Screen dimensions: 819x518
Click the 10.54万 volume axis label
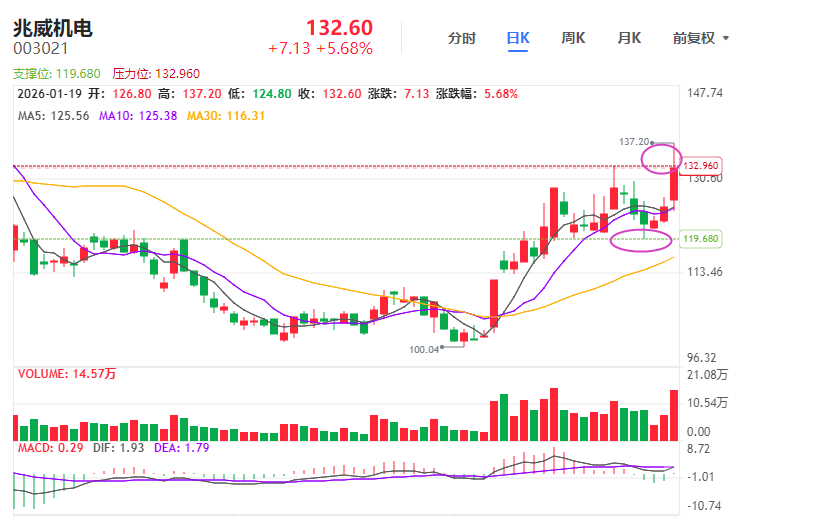coord(707,403)
